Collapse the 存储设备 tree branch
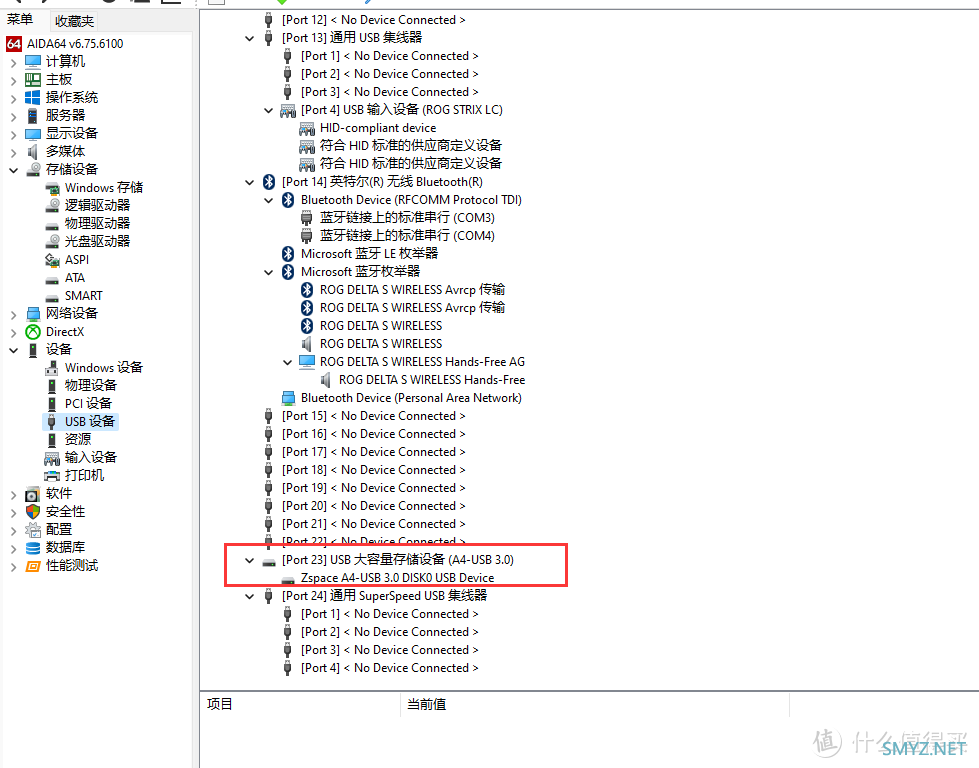The image size is (979, 768). pyautogui.click(x=14, y=170)
